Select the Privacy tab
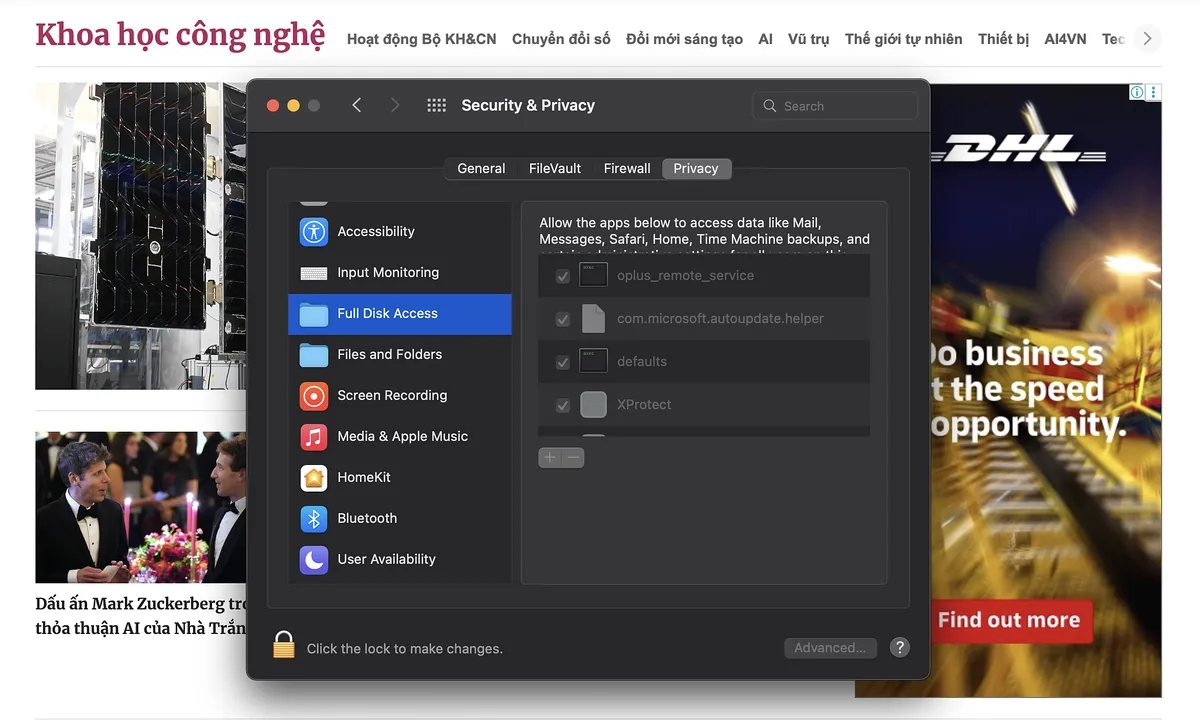 696,169
